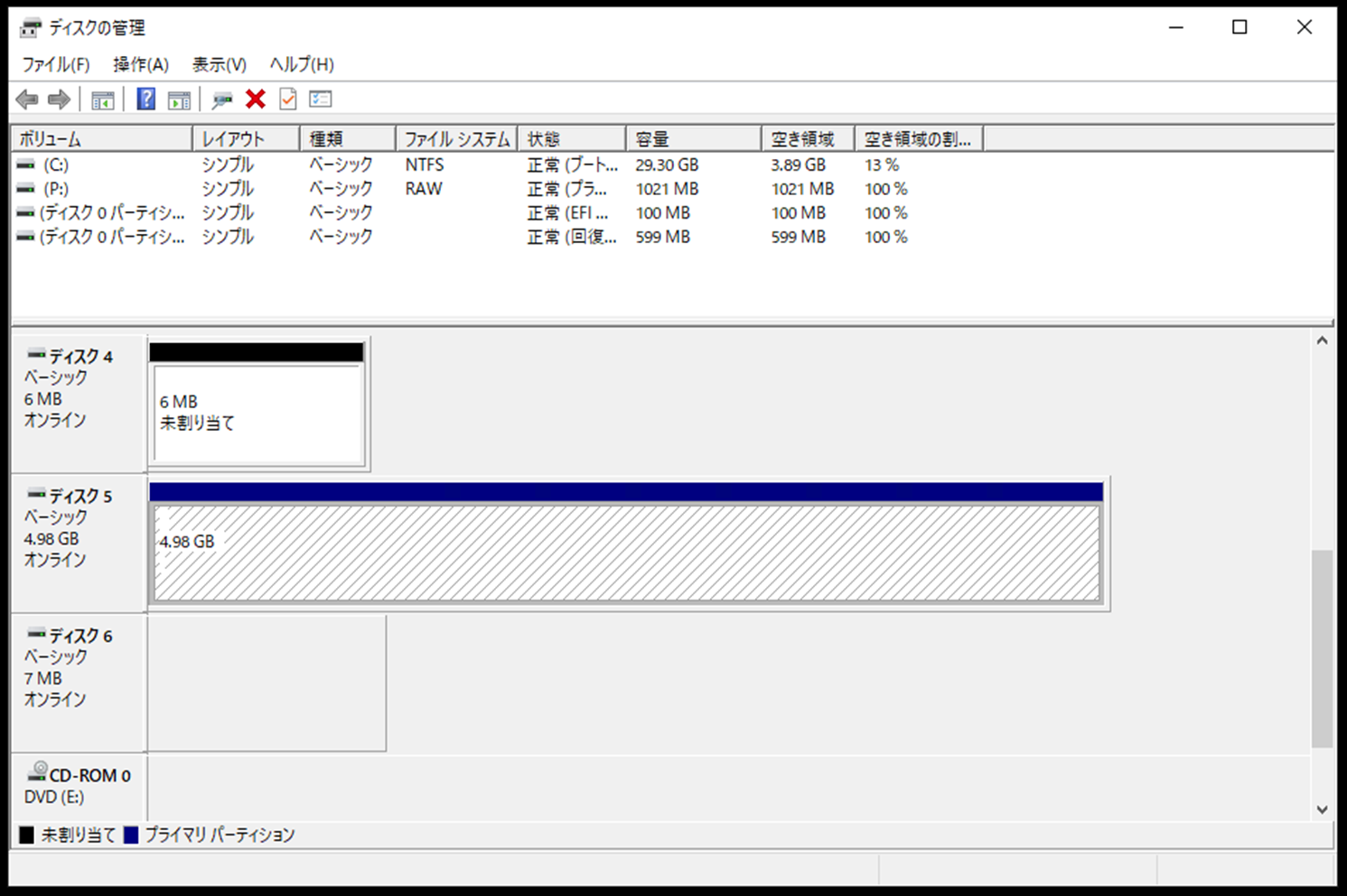Open the 操作(A) menu

pyautogui.click(x=141, y=64)
